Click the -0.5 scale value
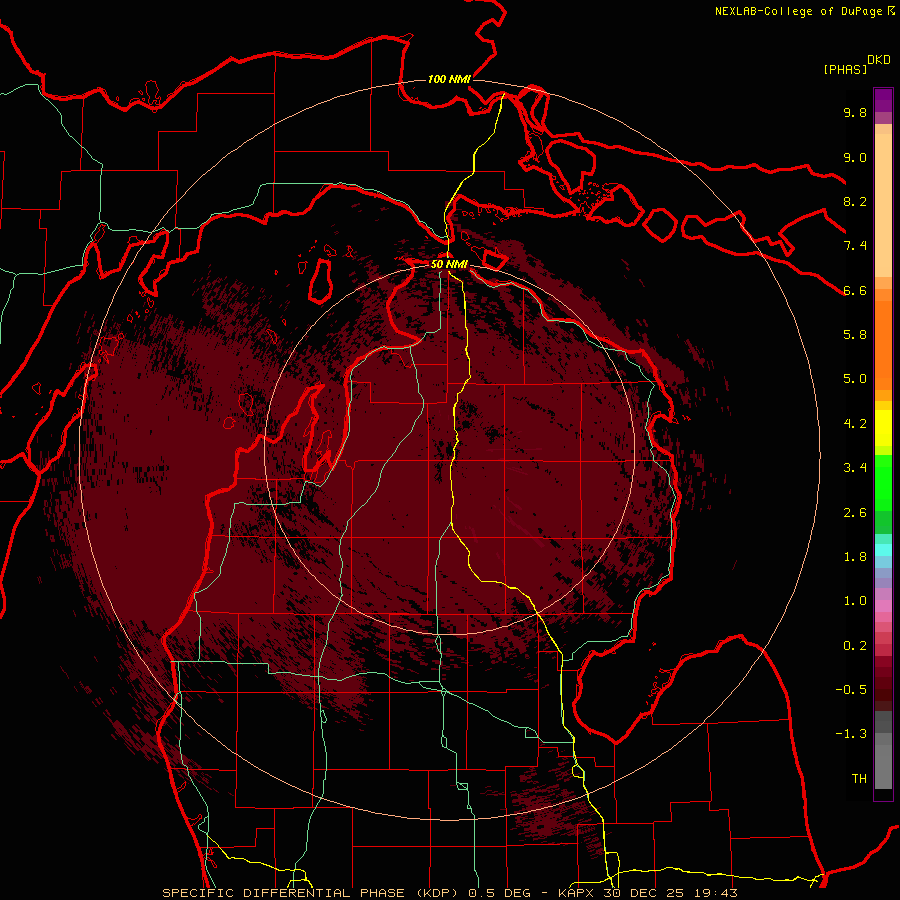This screenshot has width=900, height=900. point(851,690)
